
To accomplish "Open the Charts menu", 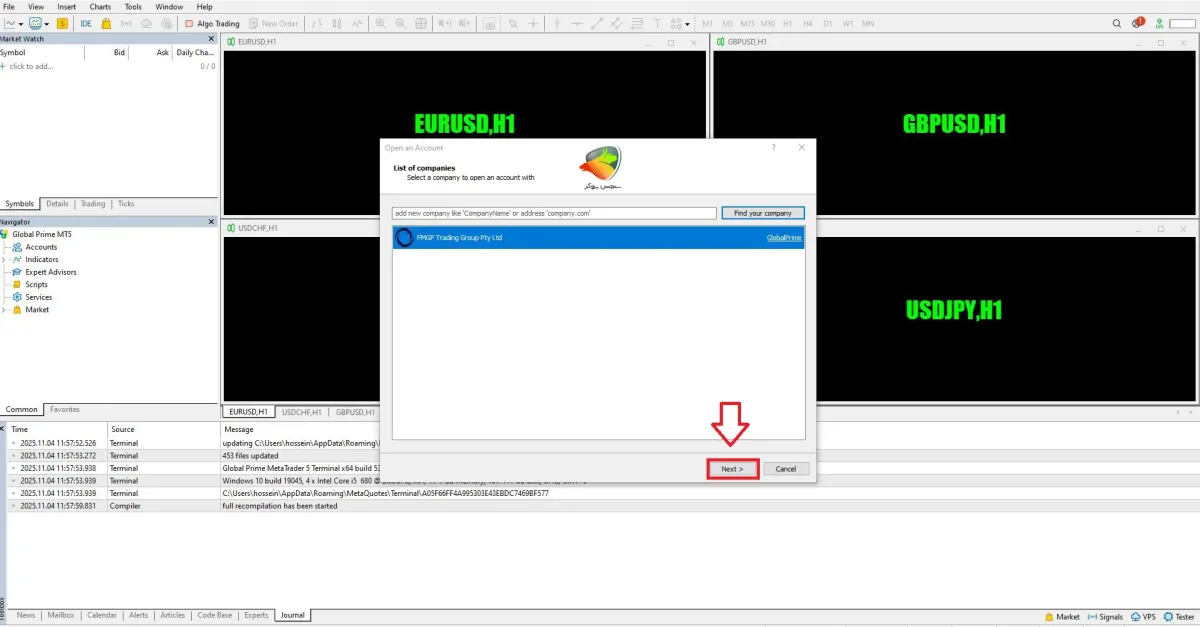I will (x=100, y=6).
